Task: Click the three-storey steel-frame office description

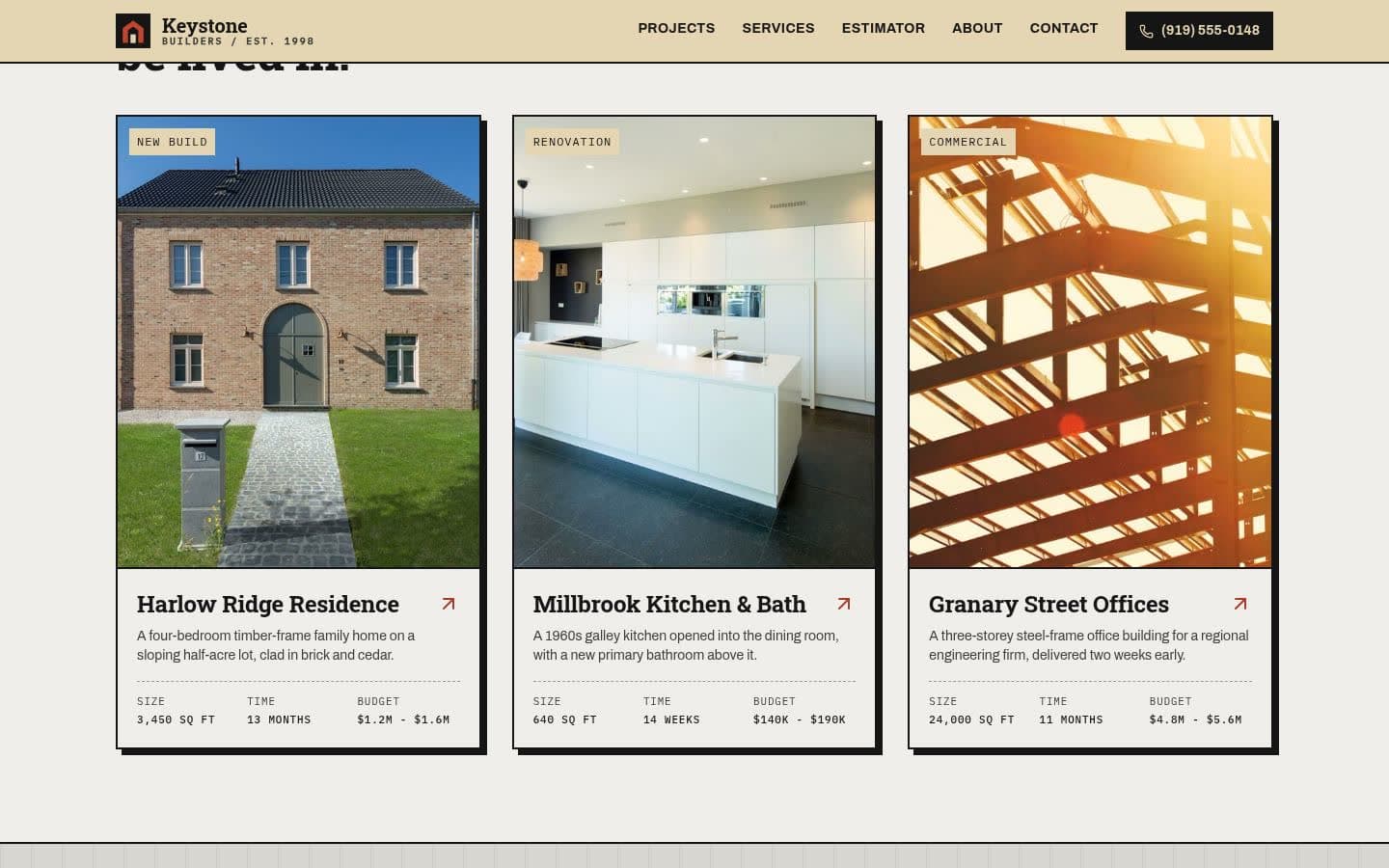Action: (x=1089, y=645)
